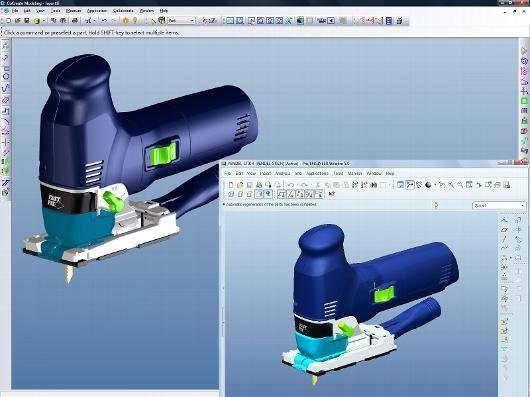Click the Line sketch tool in left CoCreate sidebar

(x=6, y=57)
